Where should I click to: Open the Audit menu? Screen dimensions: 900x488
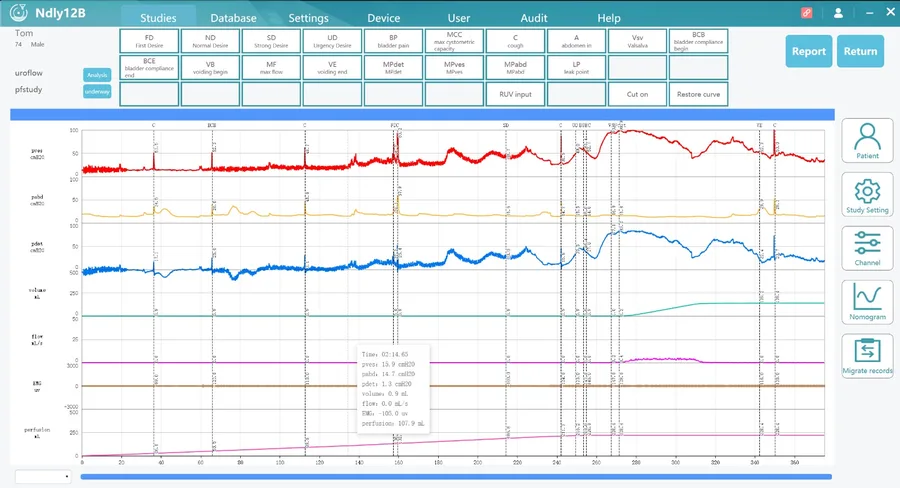(x=534, y=18)
